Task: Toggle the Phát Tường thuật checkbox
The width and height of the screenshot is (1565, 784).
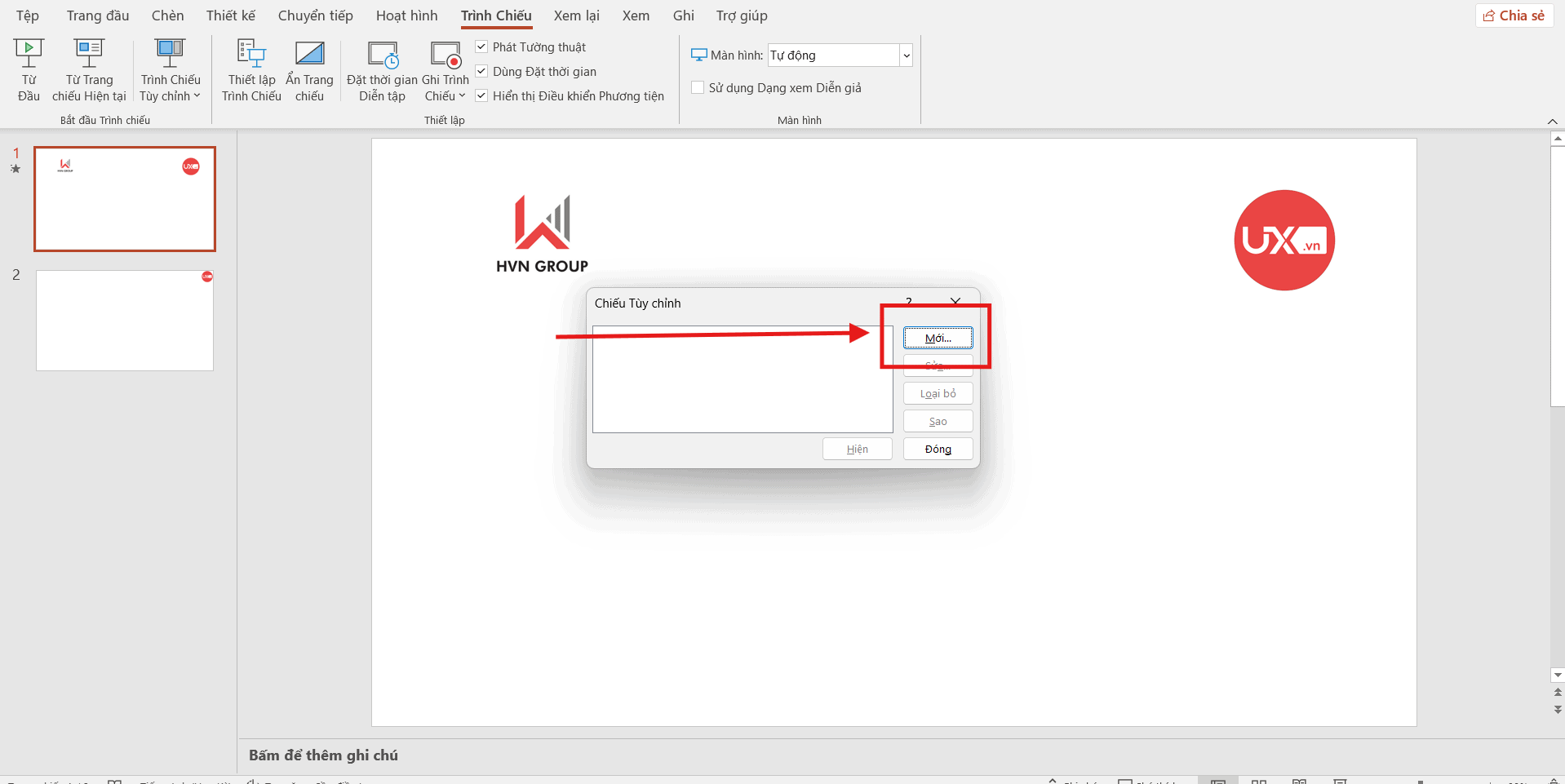Action: (x=482, y=47)
